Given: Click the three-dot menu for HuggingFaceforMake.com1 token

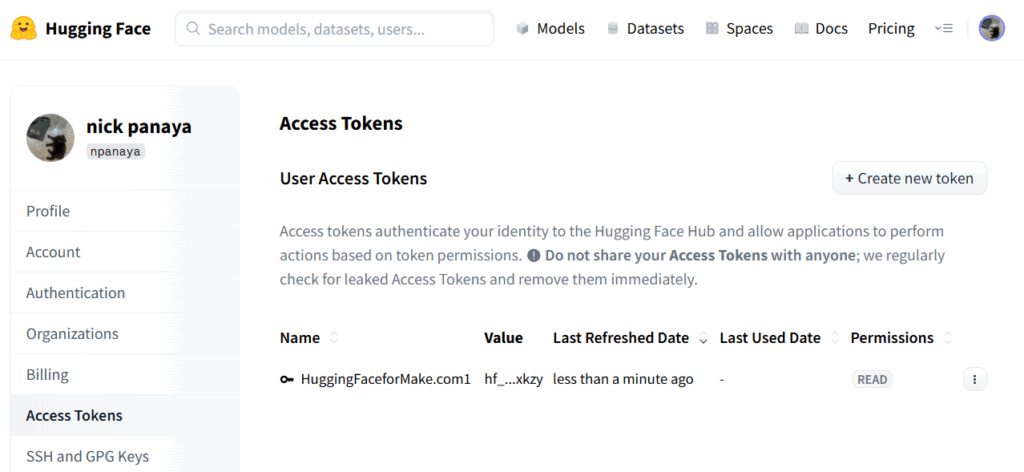Looking at the screenshot, I should pos(974,379).
